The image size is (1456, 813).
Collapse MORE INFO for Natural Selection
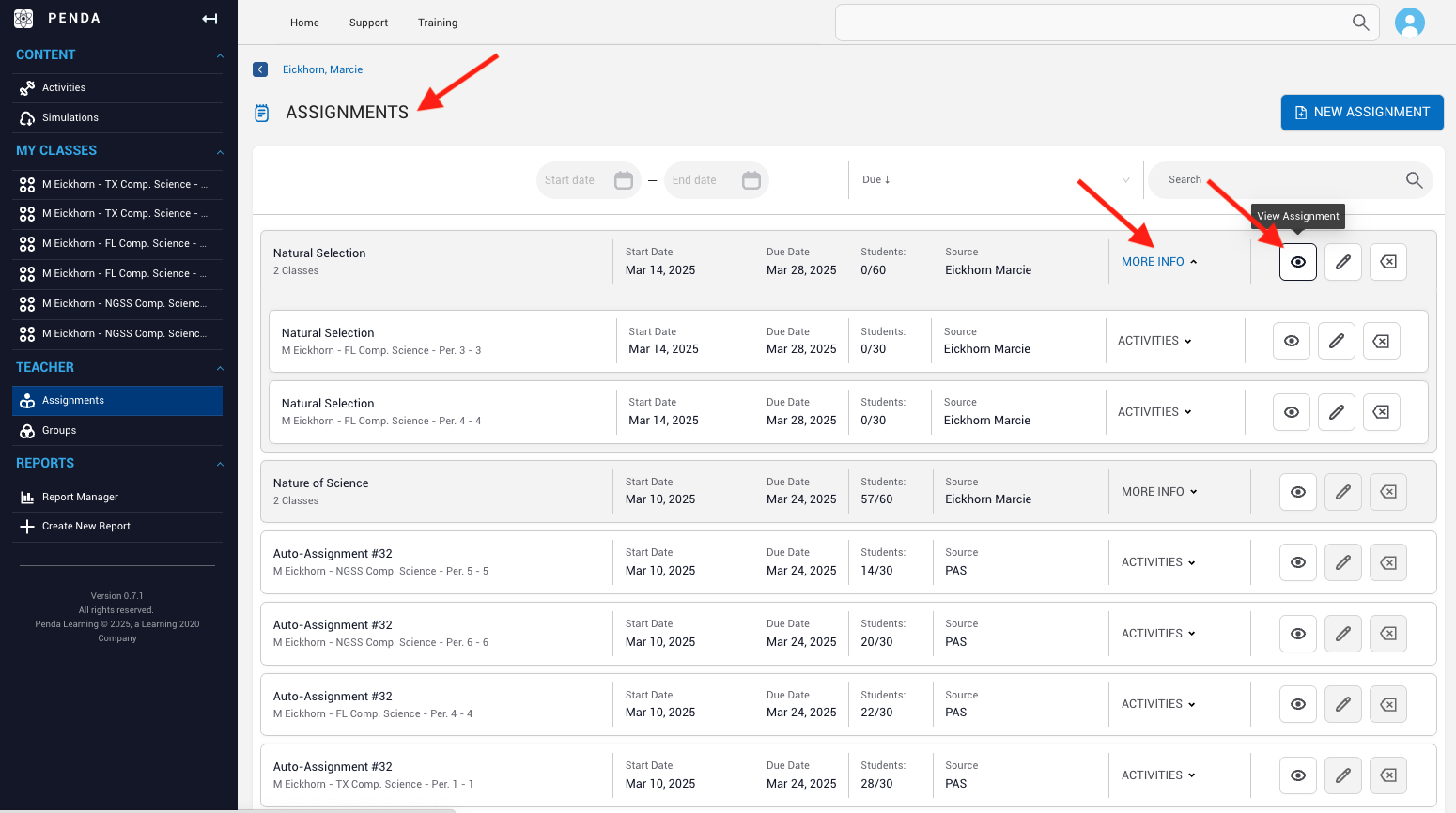pos(1159,262)
